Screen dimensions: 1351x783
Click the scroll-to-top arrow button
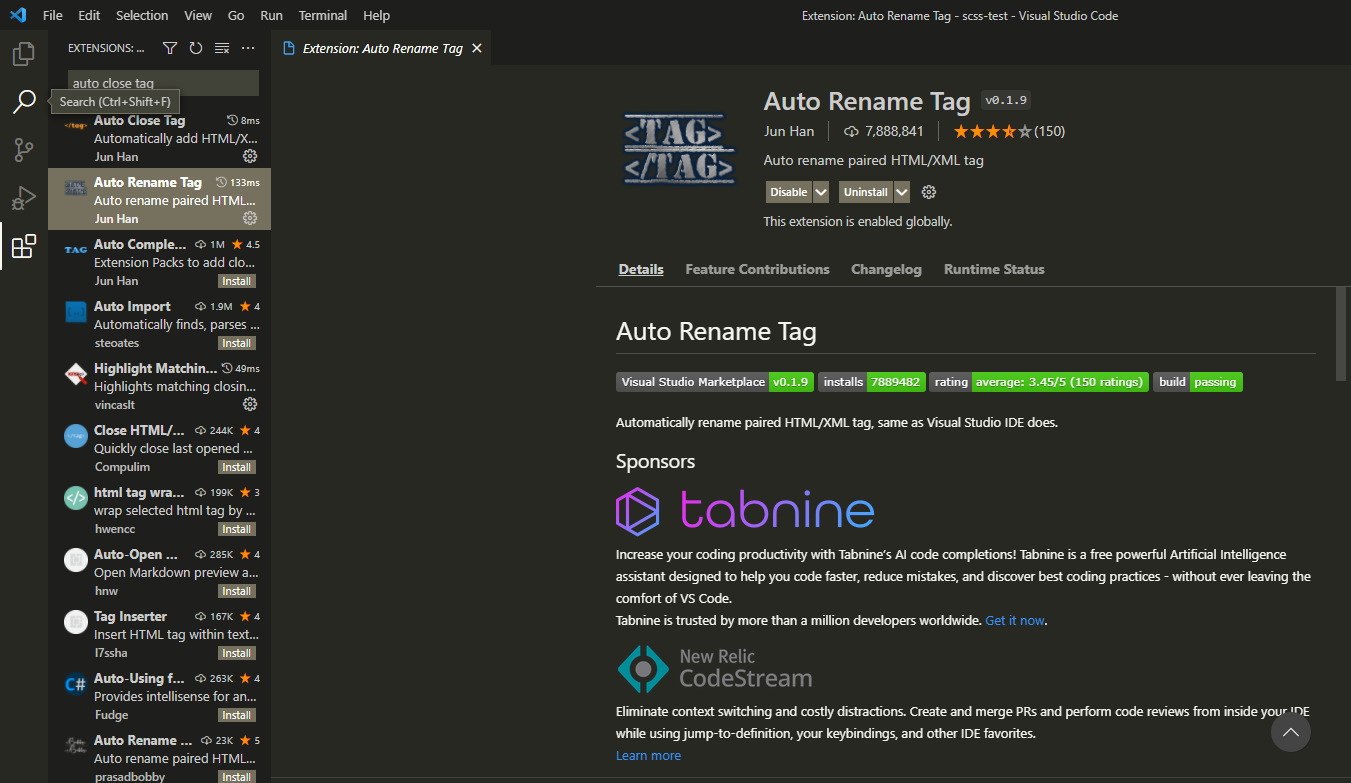click(x=1290, y=732)
